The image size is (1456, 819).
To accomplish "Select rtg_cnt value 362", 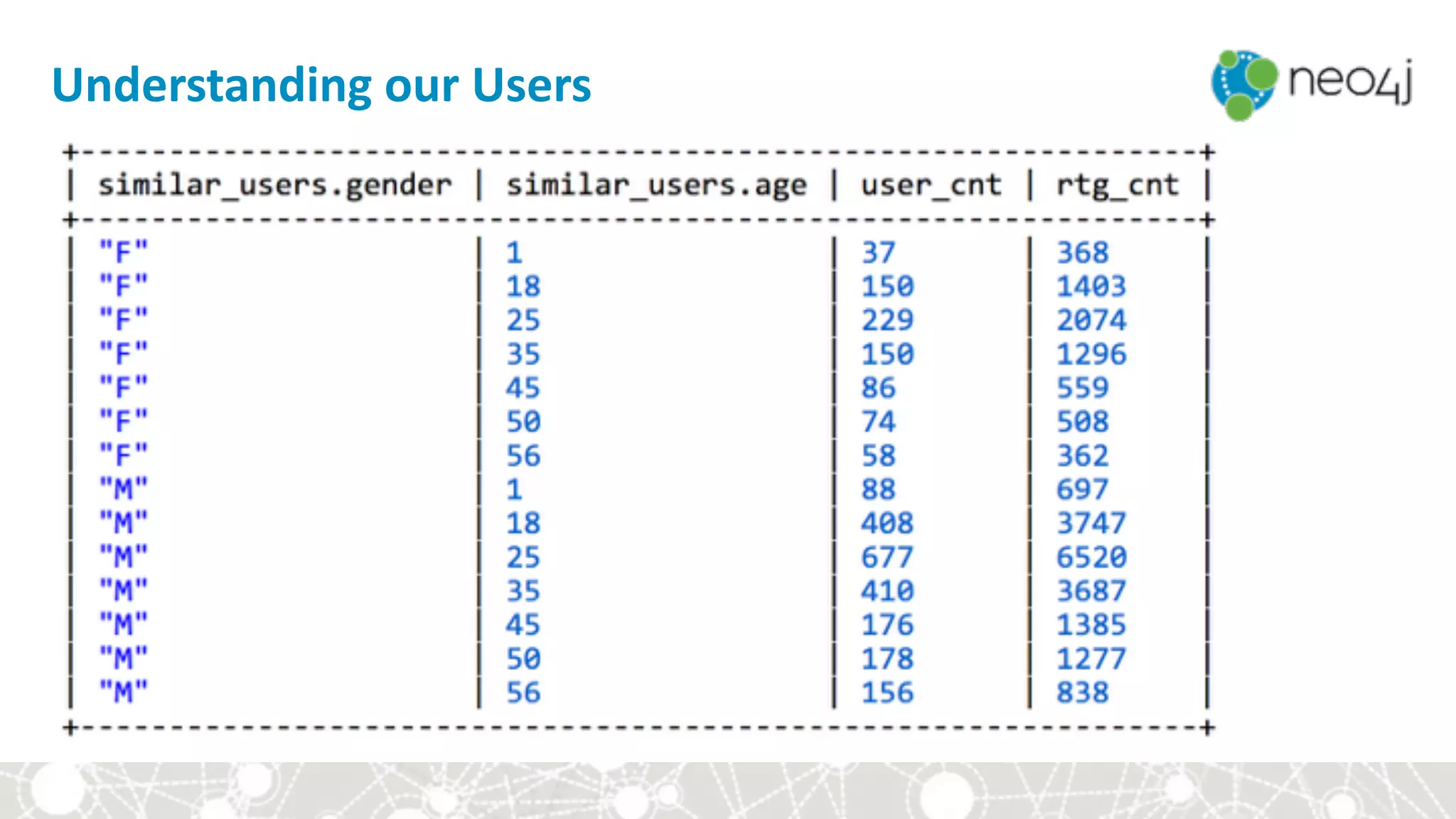I will (x=1083, y=456).
